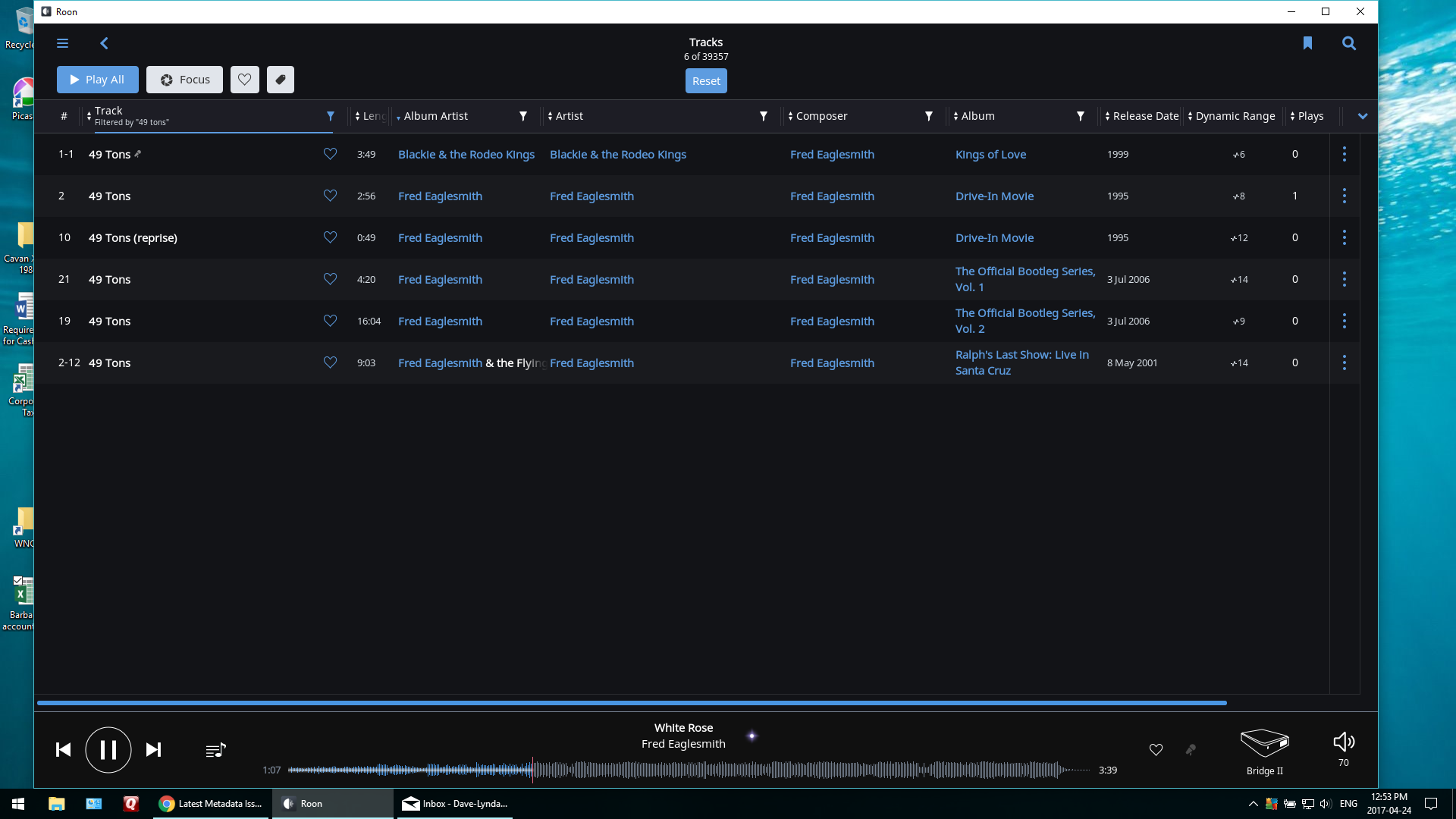Sort by the Composer column header
The height and width of the screenshot is (819, 1456).
821,116
